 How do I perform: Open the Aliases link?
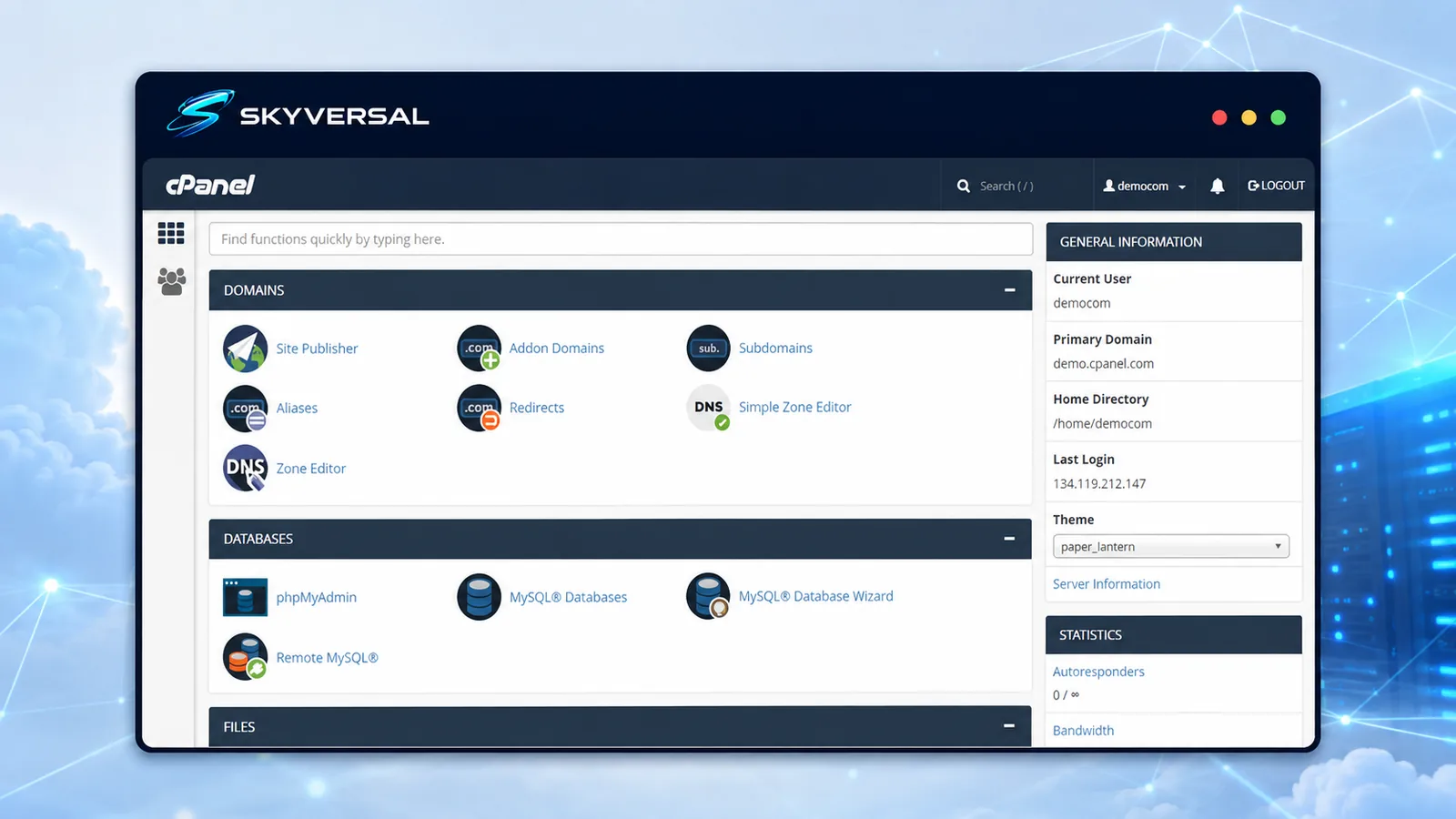pyautogui.click(x=297, y=409)
